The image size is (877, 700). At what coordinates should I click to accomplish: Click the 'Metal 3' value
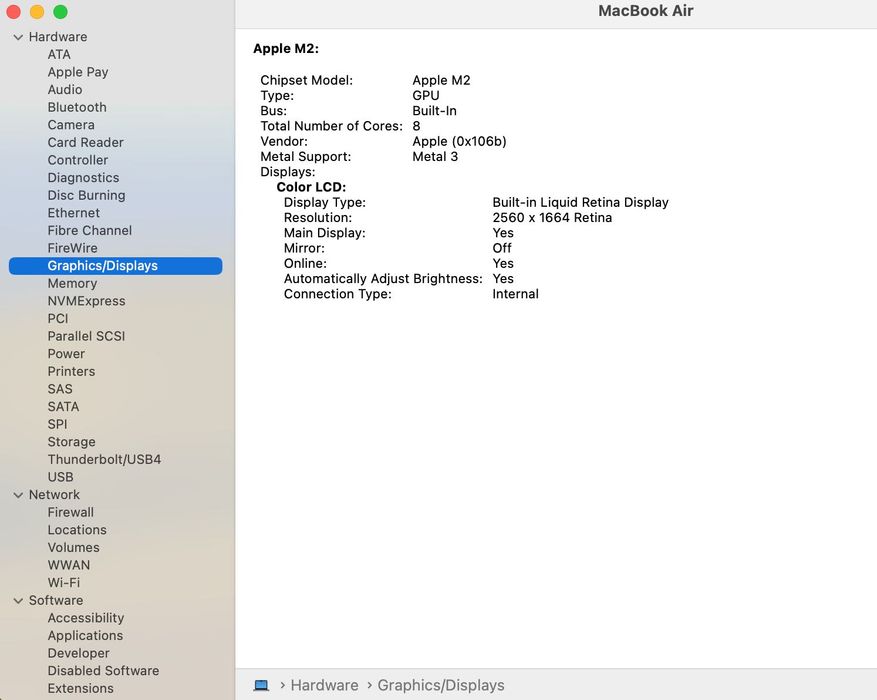pos(435,157)
